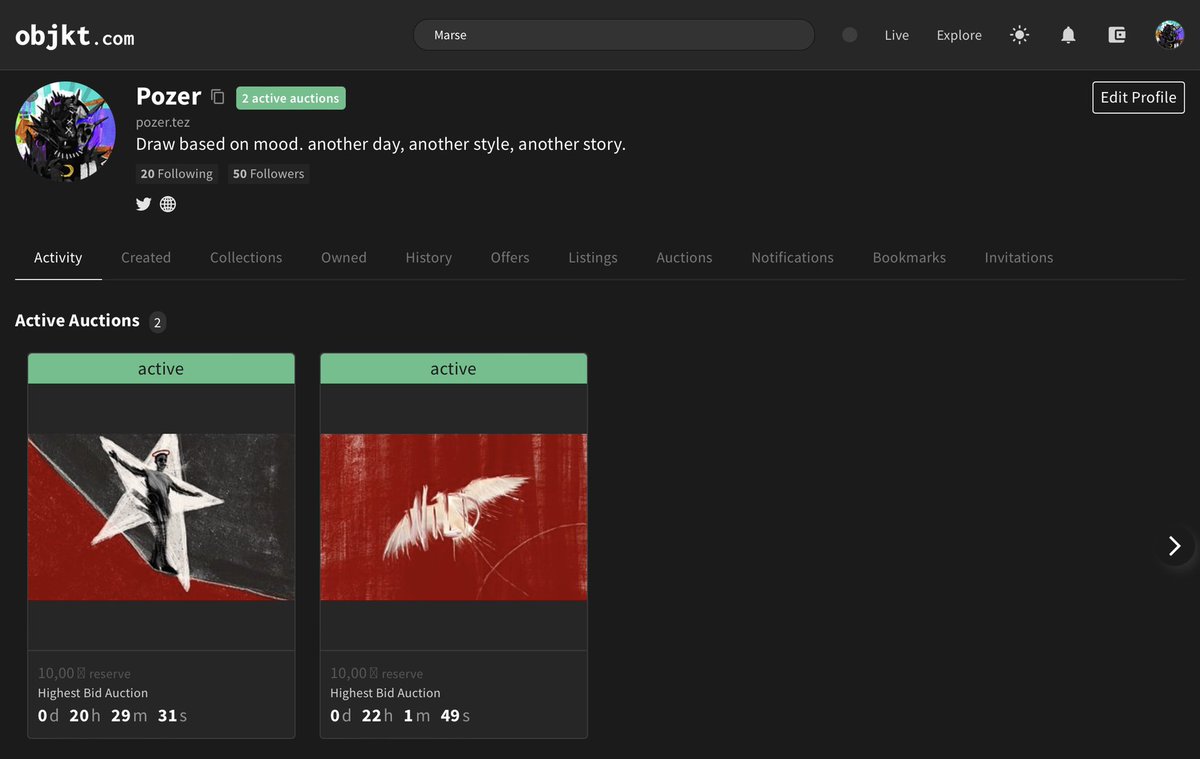This screenshot has width=1200, height=759.
Task: Click the count badge beside Active Auctions
Action: coord(157,322)
